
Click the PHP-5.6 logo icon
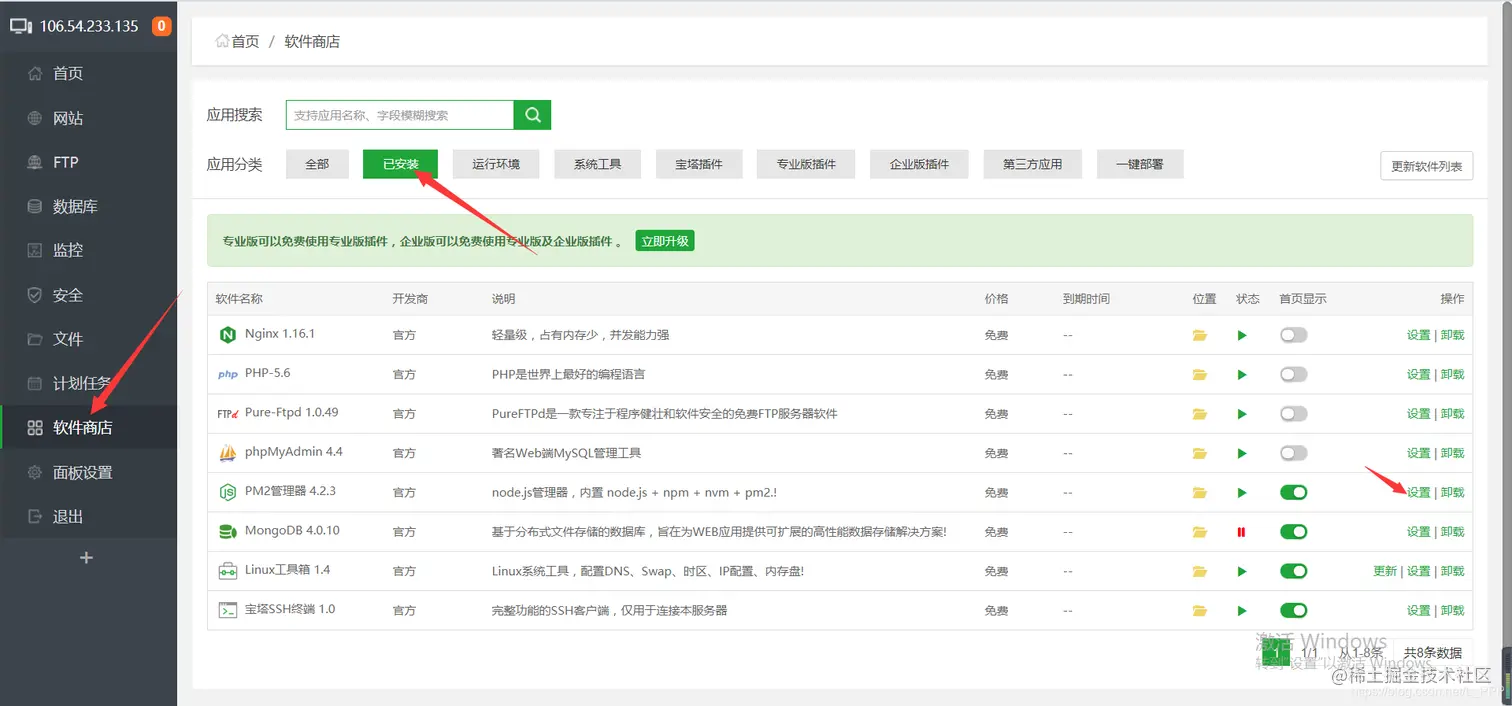click(x=227, y=375)
